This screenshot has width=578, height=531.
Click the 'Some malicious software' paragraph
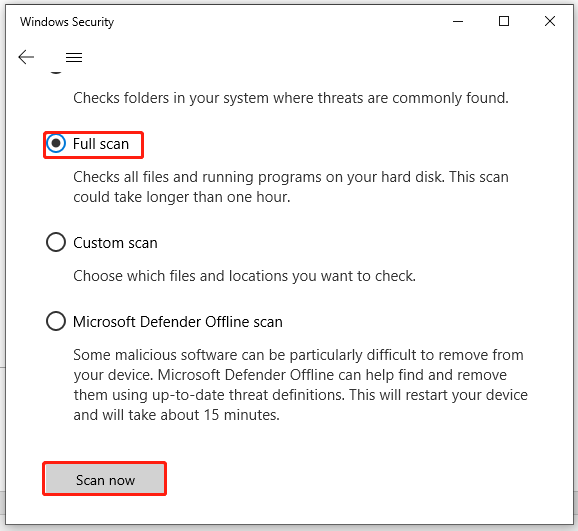click(x=300, y=385)
